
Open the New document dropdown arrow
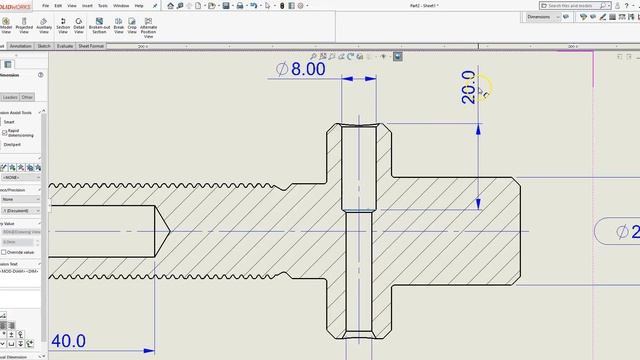click(204, 6)
